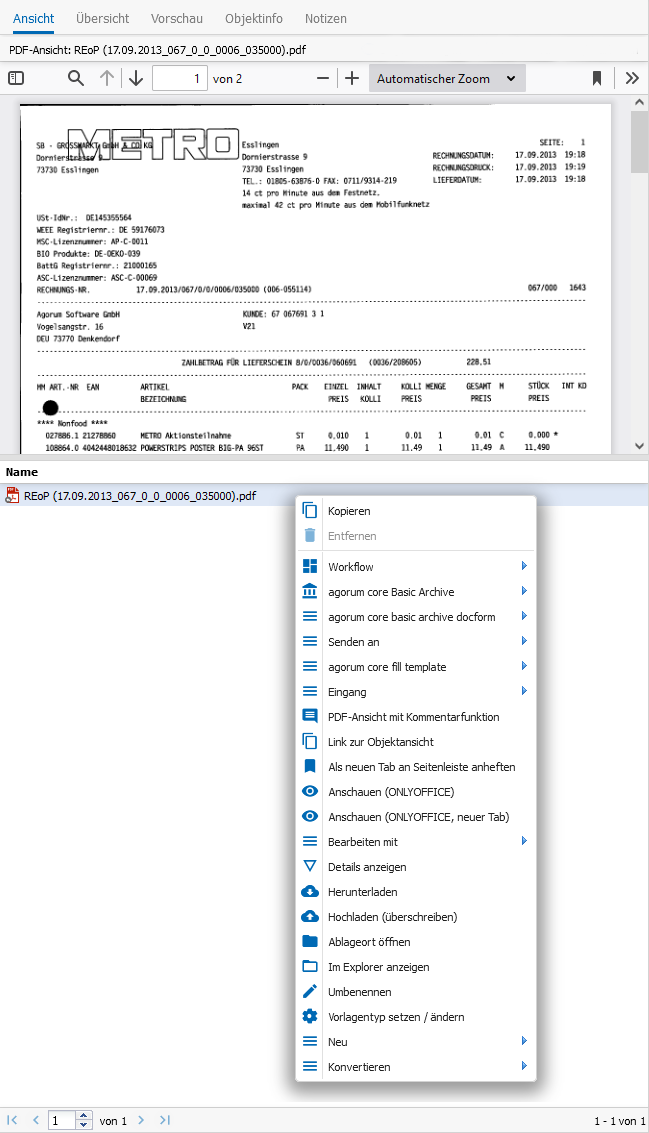Image resolution: width=649 pixels, height=1133 pixels.
Task: Toggle the PDF sidebar panel icon
Action: tap(16, 78)
